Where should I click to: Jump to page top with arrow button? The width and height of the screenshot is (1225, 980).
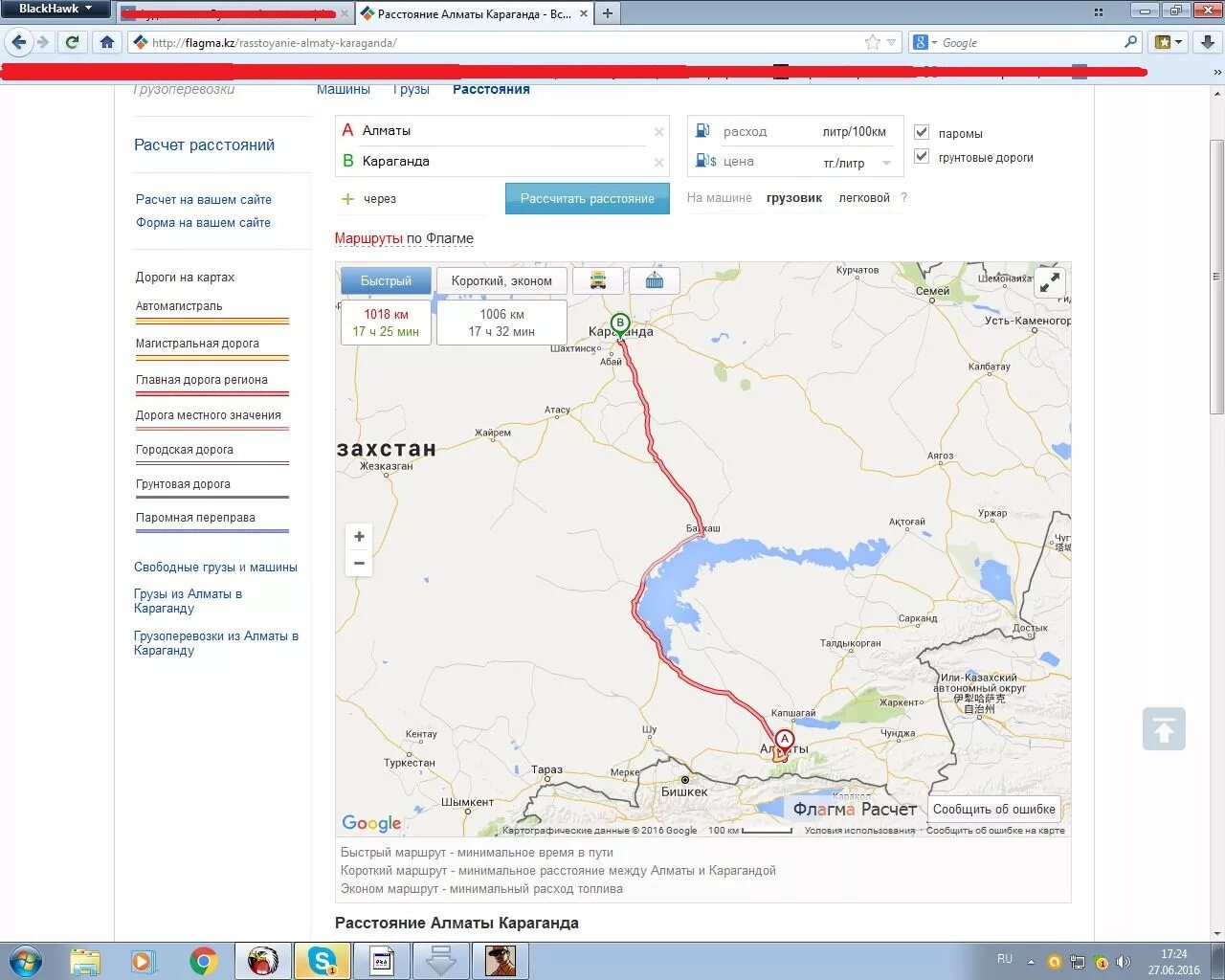[1164, 729]
